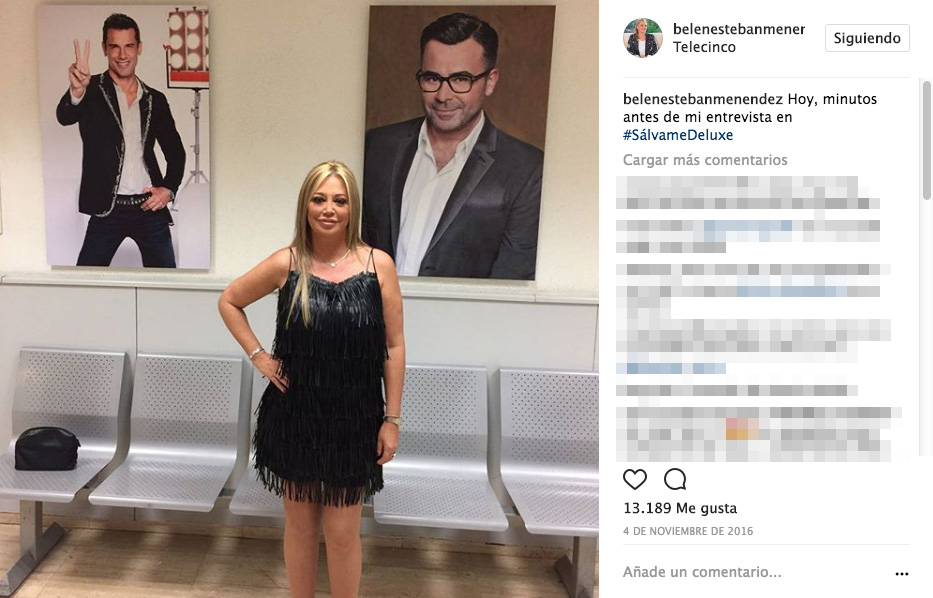
Task: Open the 4 de noviembre de 2016 date link
Action: coord(688,531)
